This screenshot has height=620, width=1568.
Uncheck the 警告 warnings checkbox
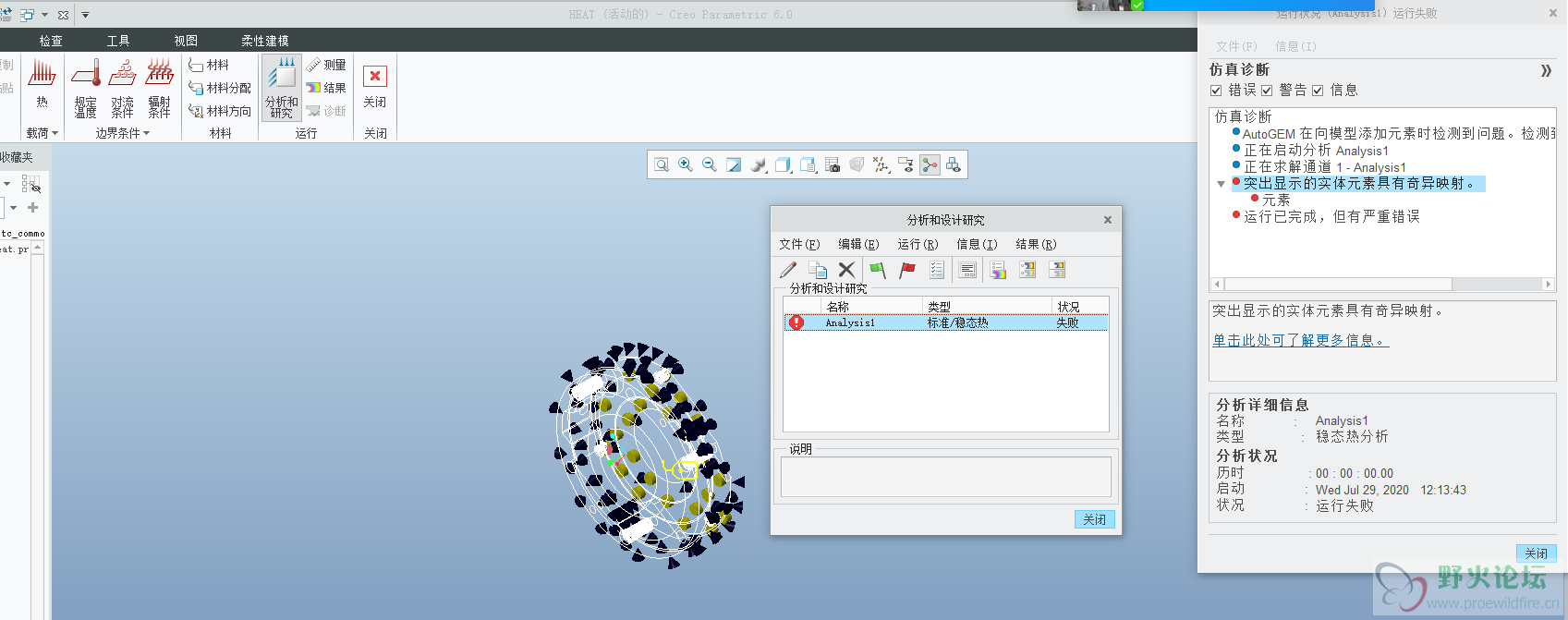[x=1267, y=91]
